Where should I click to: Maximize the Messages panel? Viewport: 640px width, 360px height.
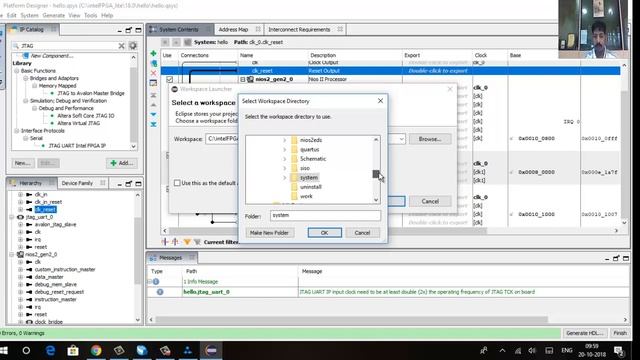pos(626,258)
